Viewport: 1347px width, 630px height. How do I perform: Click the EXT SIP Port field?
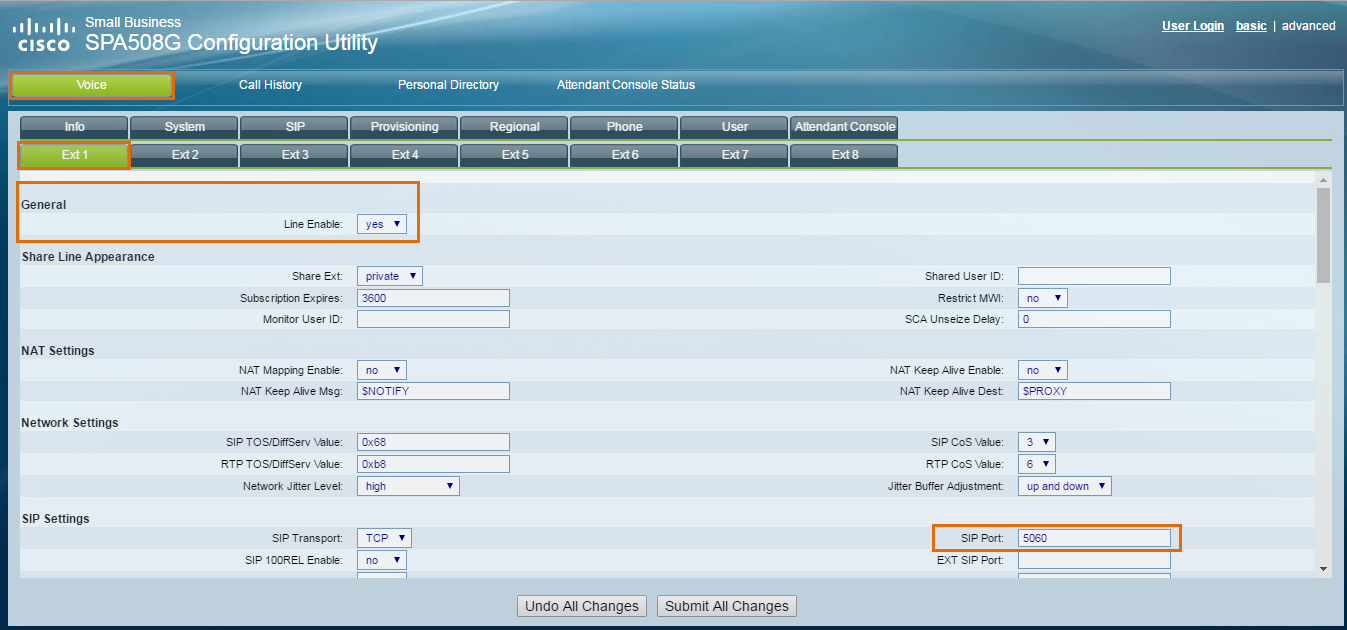pyautogui.click(x=1094, y=560)
